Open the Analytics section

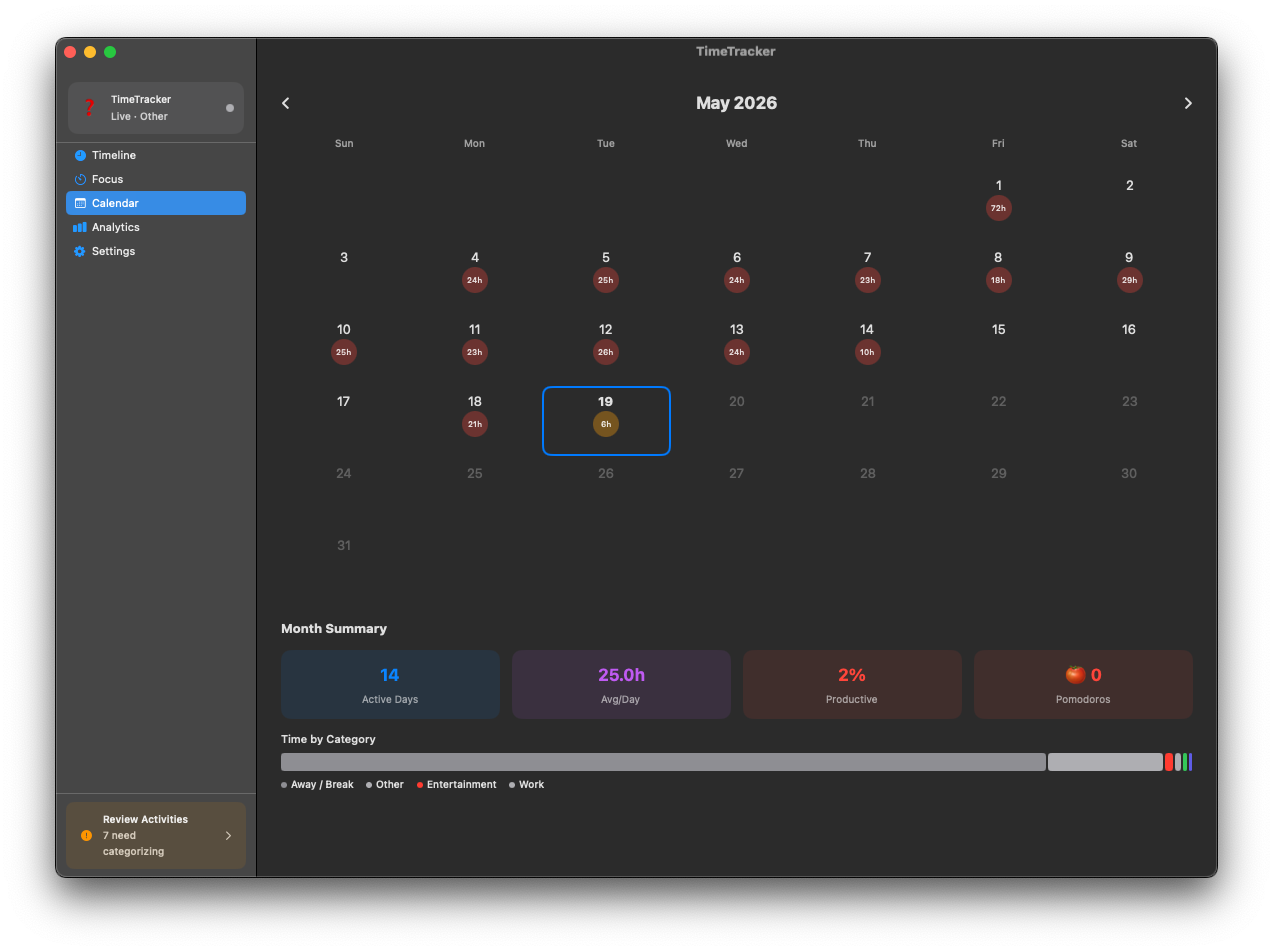(156, 227)
